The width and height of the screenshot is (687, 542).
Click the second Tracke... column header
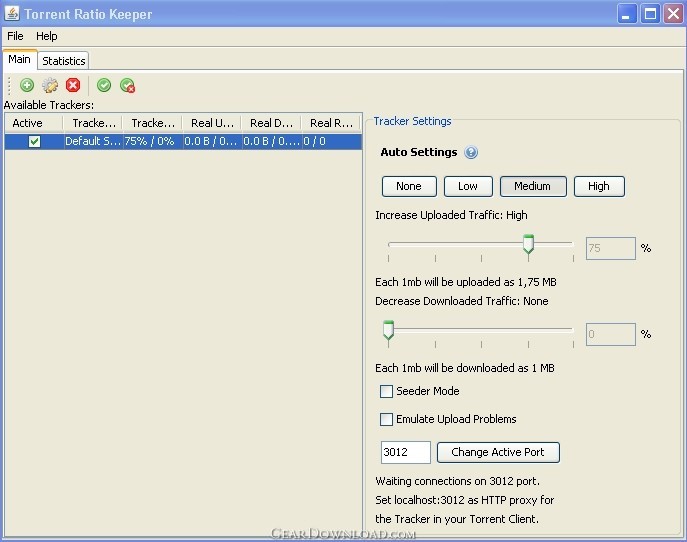point(152,123)
